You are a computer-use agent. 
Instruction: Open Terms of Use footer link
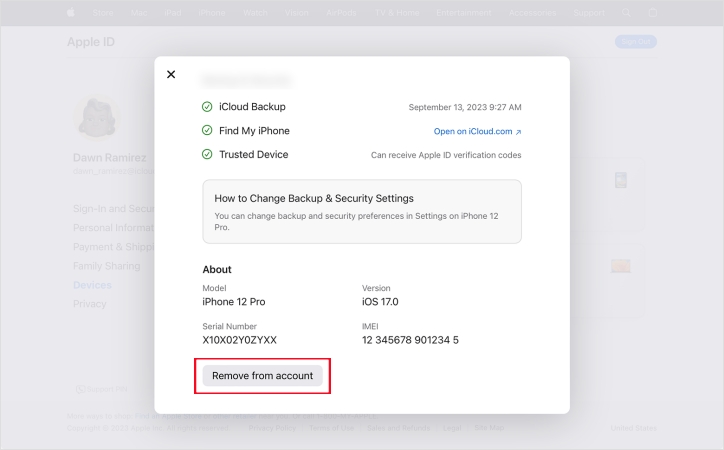pos(332,428)
